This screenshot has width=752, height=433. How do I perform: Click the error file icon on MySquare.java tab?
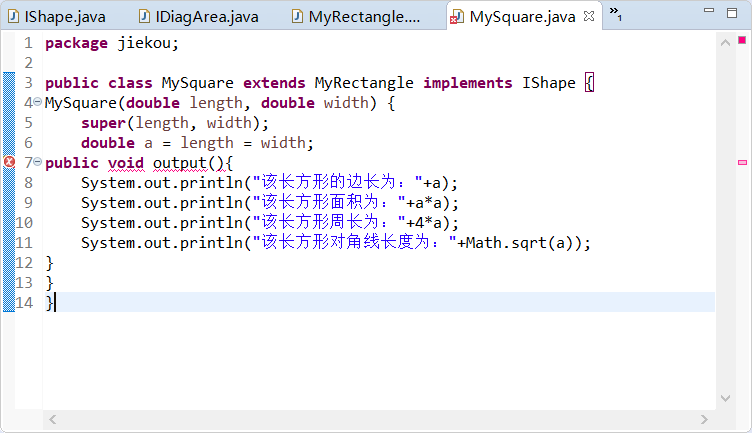click(457, 17)
